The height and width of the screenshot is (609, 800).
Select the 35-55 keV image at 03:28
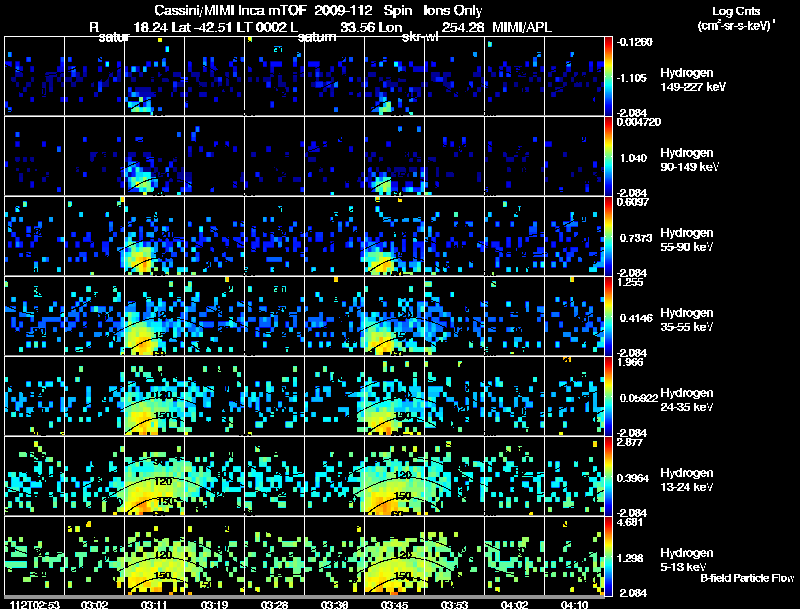click(x=274, y=316)
